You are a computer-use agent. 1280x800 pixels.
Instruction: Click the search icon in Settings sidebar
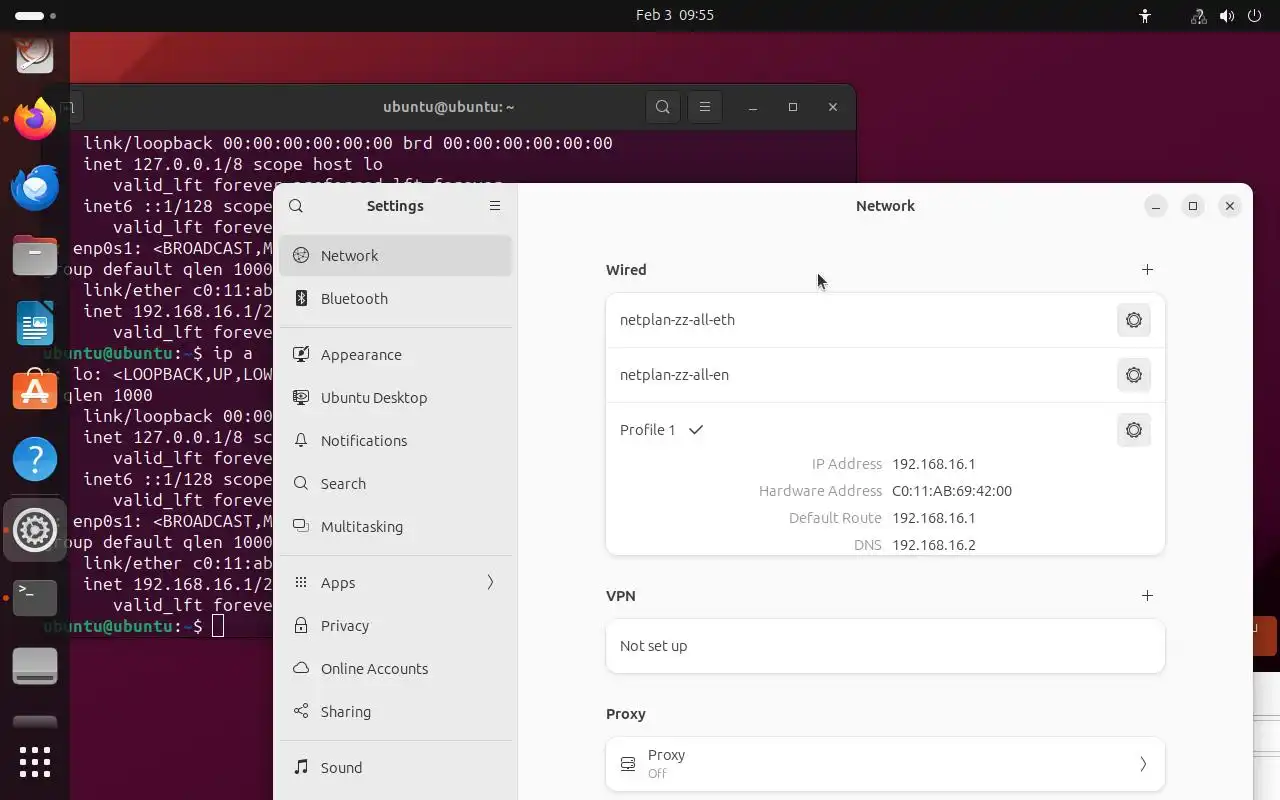(296, 206)
